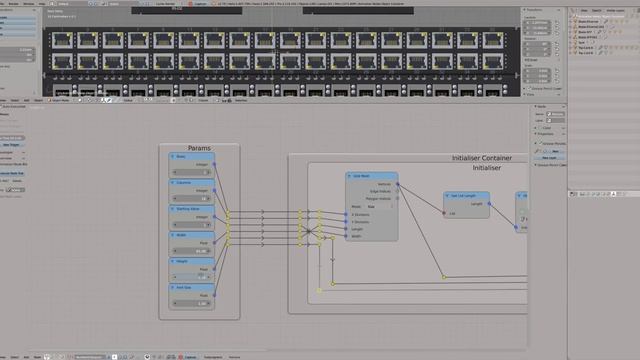Click the Columns node Integer output socket
640x360 pixels.
click(x=214, y=191)
